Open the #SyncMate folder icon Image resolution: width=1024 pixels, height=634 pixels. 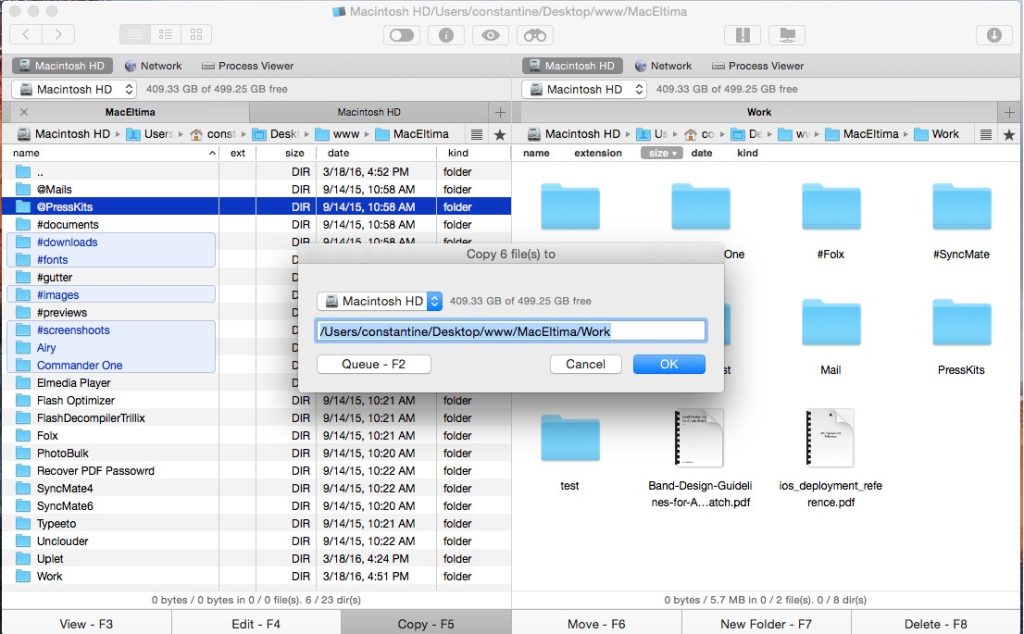pyautogui.click(x=961, y=208)
